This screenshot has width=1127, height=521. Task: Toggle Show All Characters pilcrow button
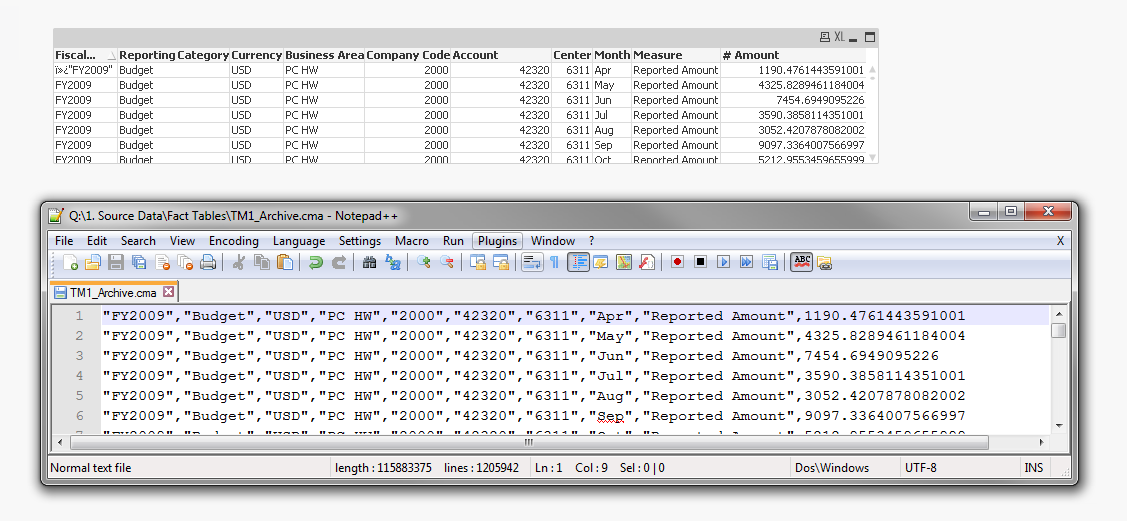click(554, 262)
